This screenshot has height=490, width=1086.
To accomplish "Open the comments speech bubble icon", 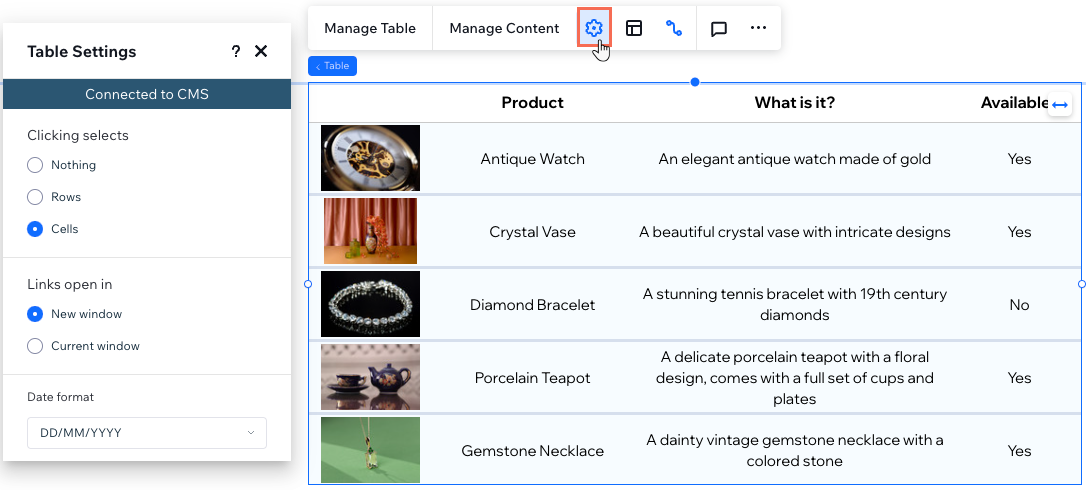I will pyautogui.click(x=719, y=28).
